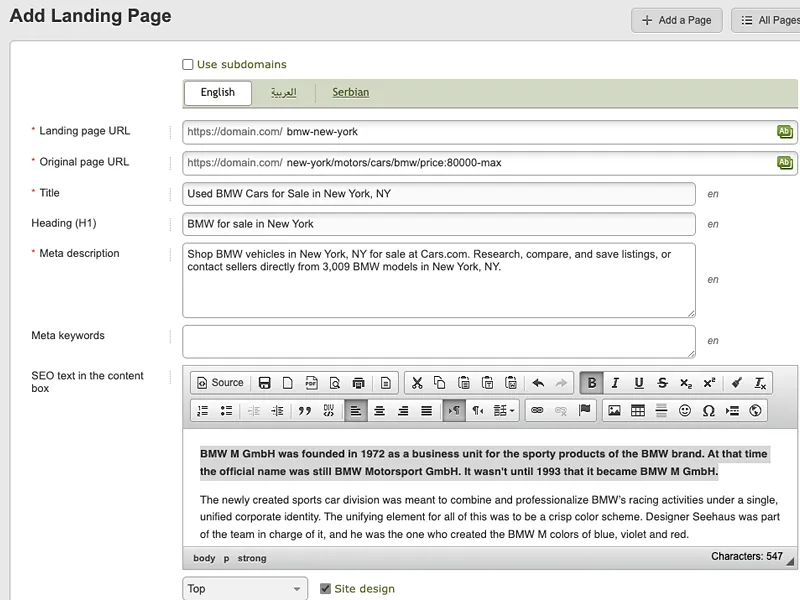Select Center alignment
Image resolution: width=800 pixels, height=600 pixels.
click(x=379, y=410)
